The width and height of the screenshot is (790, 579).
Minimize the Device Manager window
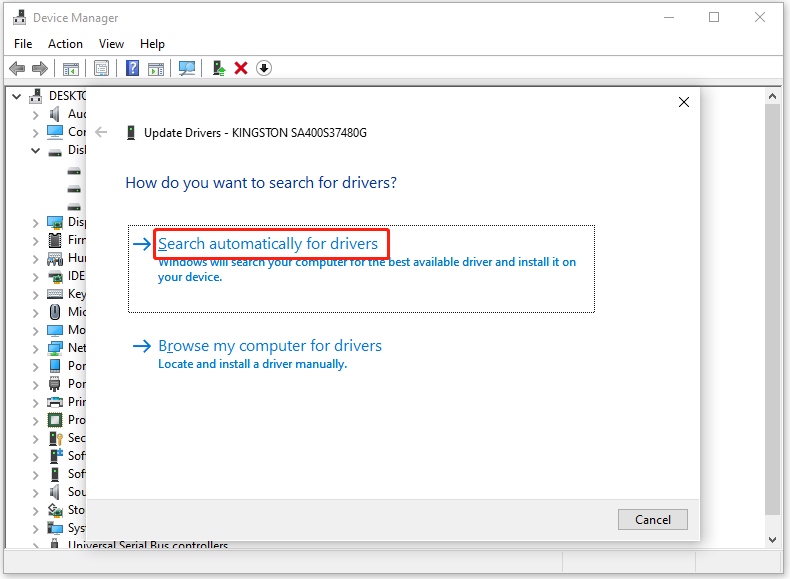(669, 18)
